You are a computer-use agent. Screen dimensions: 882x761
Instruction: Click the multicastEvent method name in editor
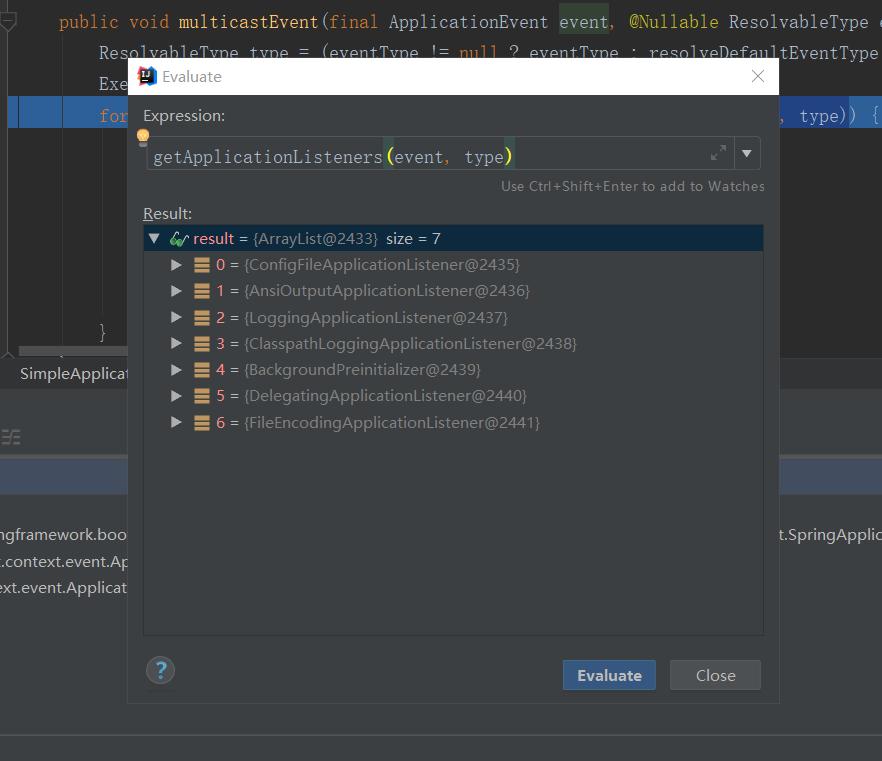248,22
